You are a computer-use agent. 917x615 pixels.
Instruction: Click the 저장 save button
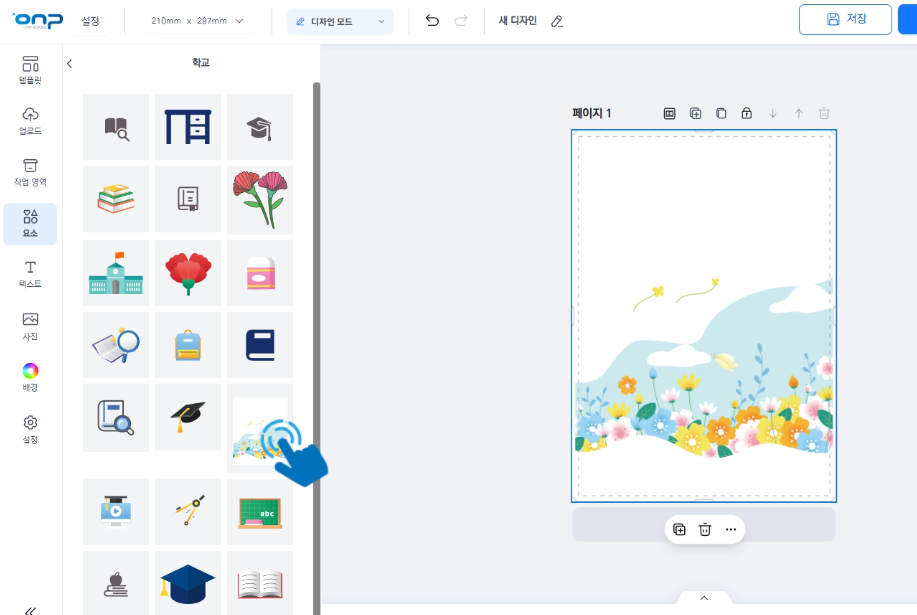(x=844, y=20)
